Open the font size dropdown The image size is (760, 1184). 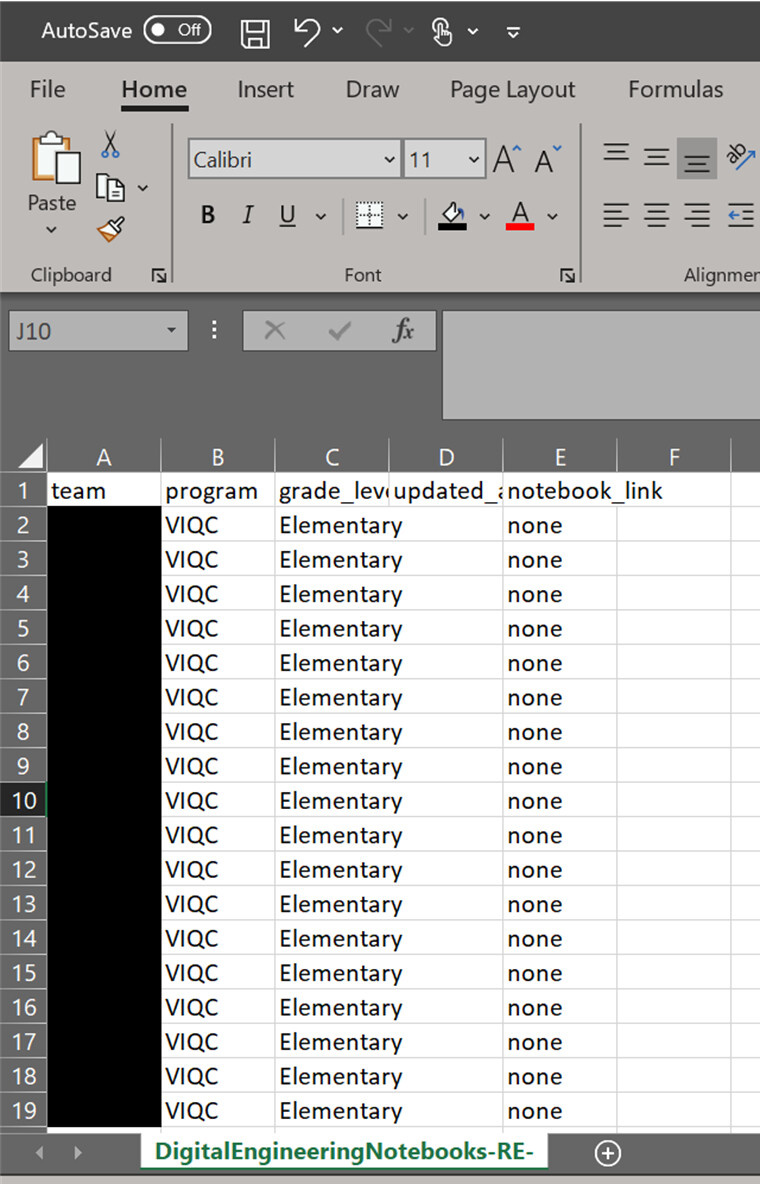coord(473,160)
